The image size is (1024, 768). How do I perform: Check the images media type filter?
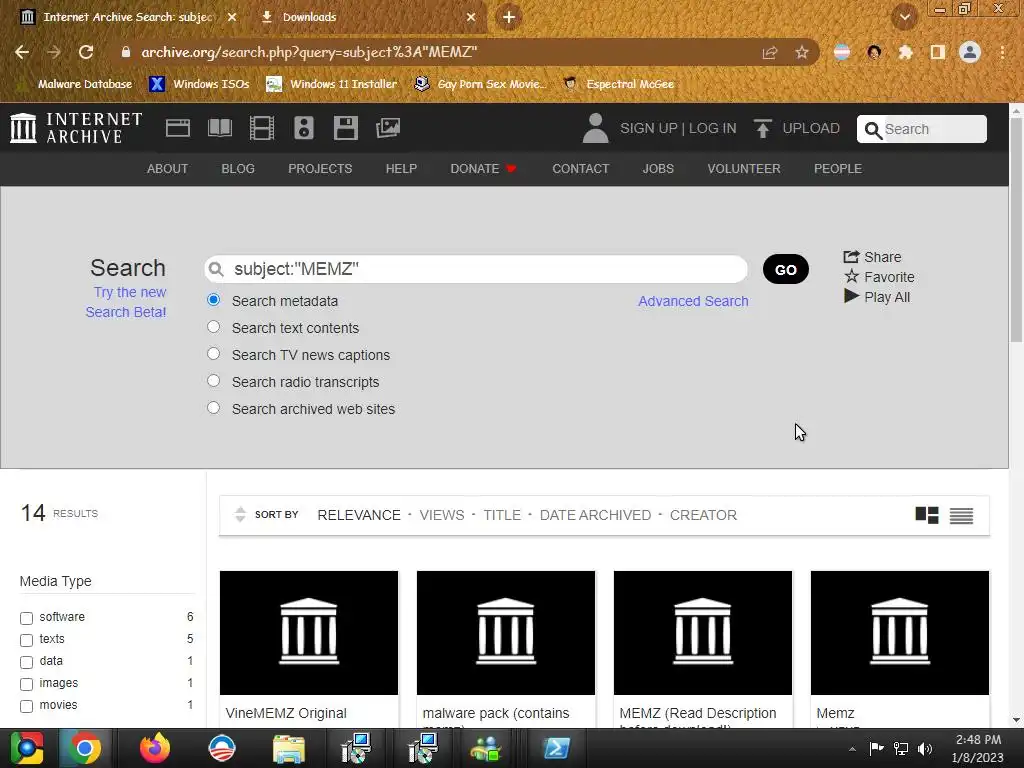[26, 684]
